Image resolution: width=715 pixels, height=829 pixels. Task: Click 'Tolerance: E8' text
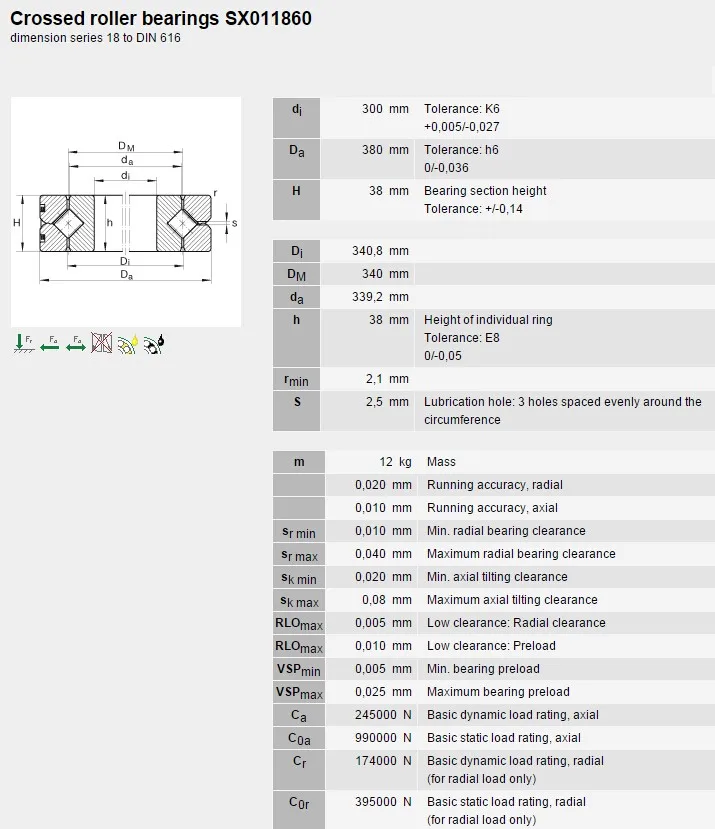pos(462,338)
